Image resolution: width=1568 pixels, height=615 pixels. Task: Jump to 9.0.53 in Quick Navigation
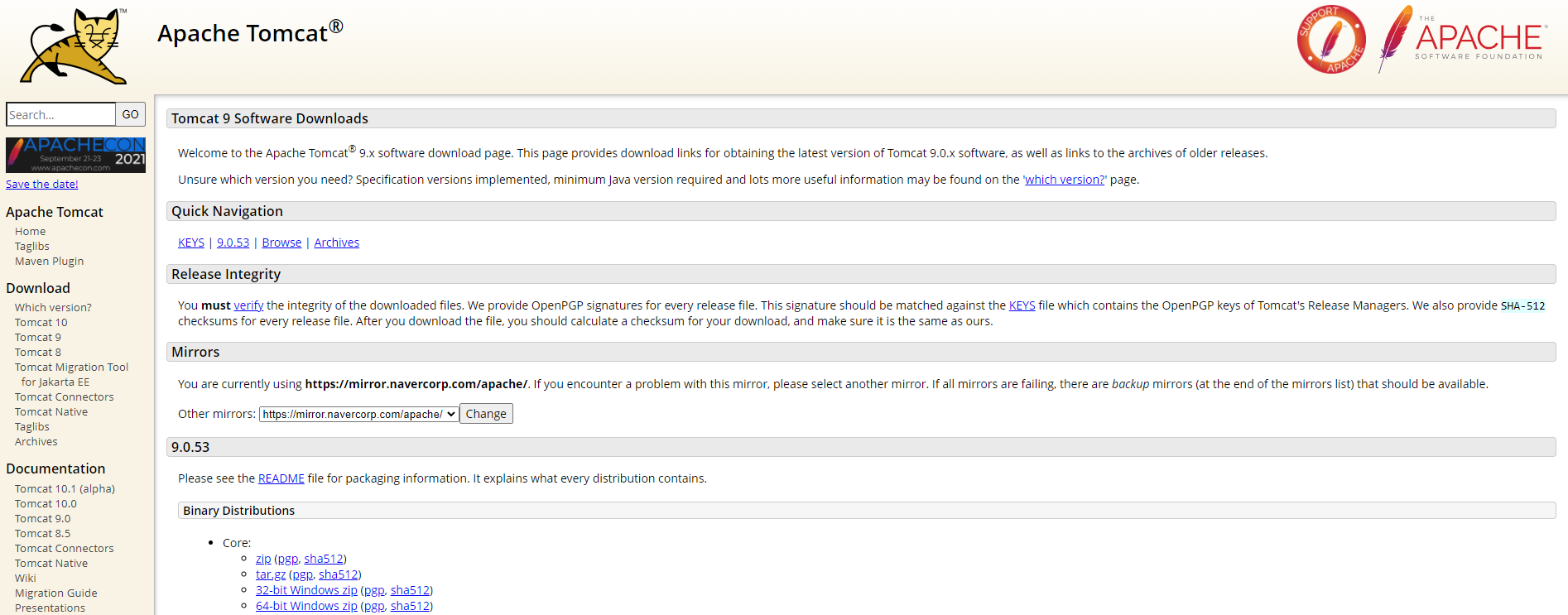click(233, 243)
